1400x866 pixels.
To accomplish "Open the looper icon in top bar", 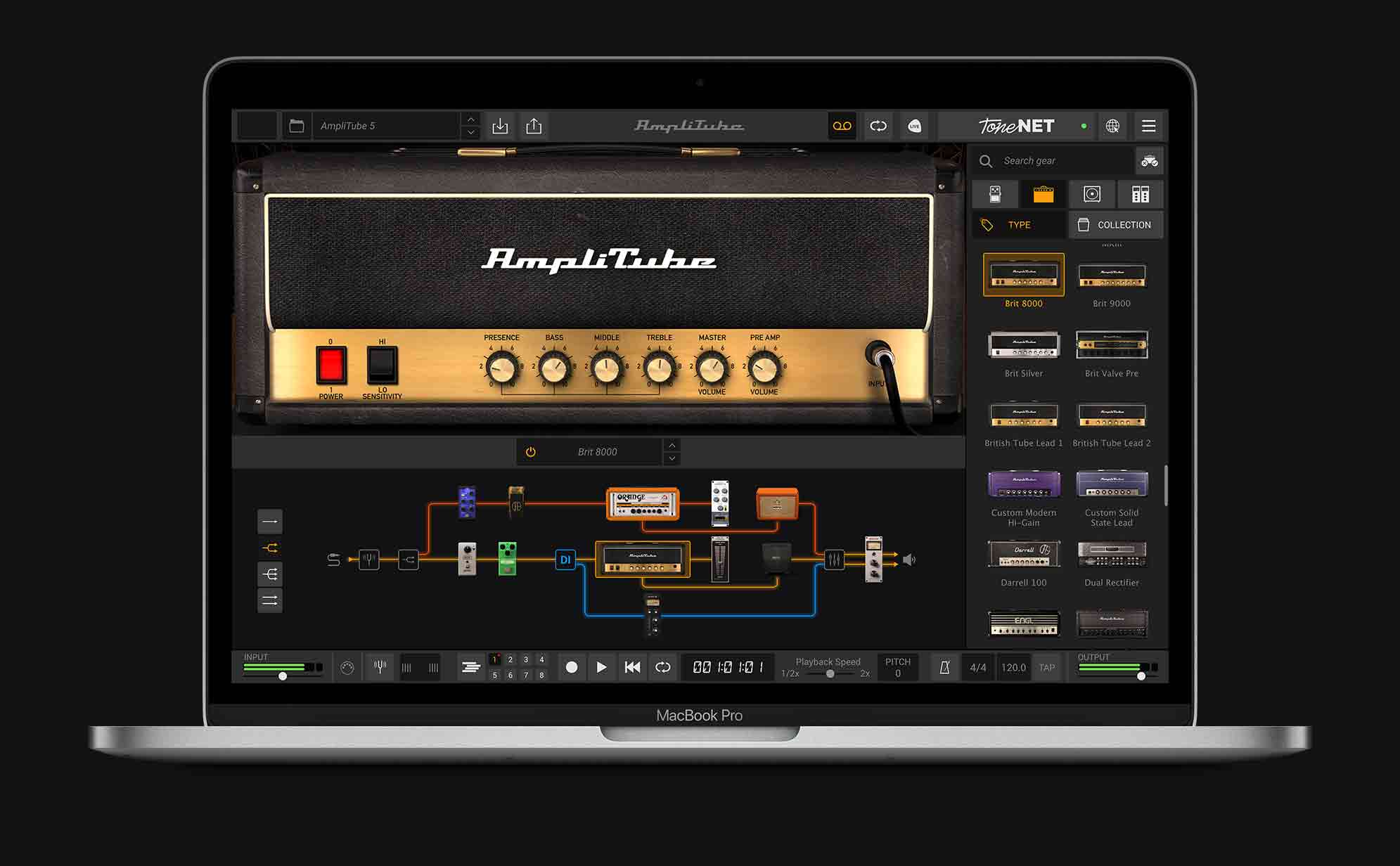I will coord(878,126).
